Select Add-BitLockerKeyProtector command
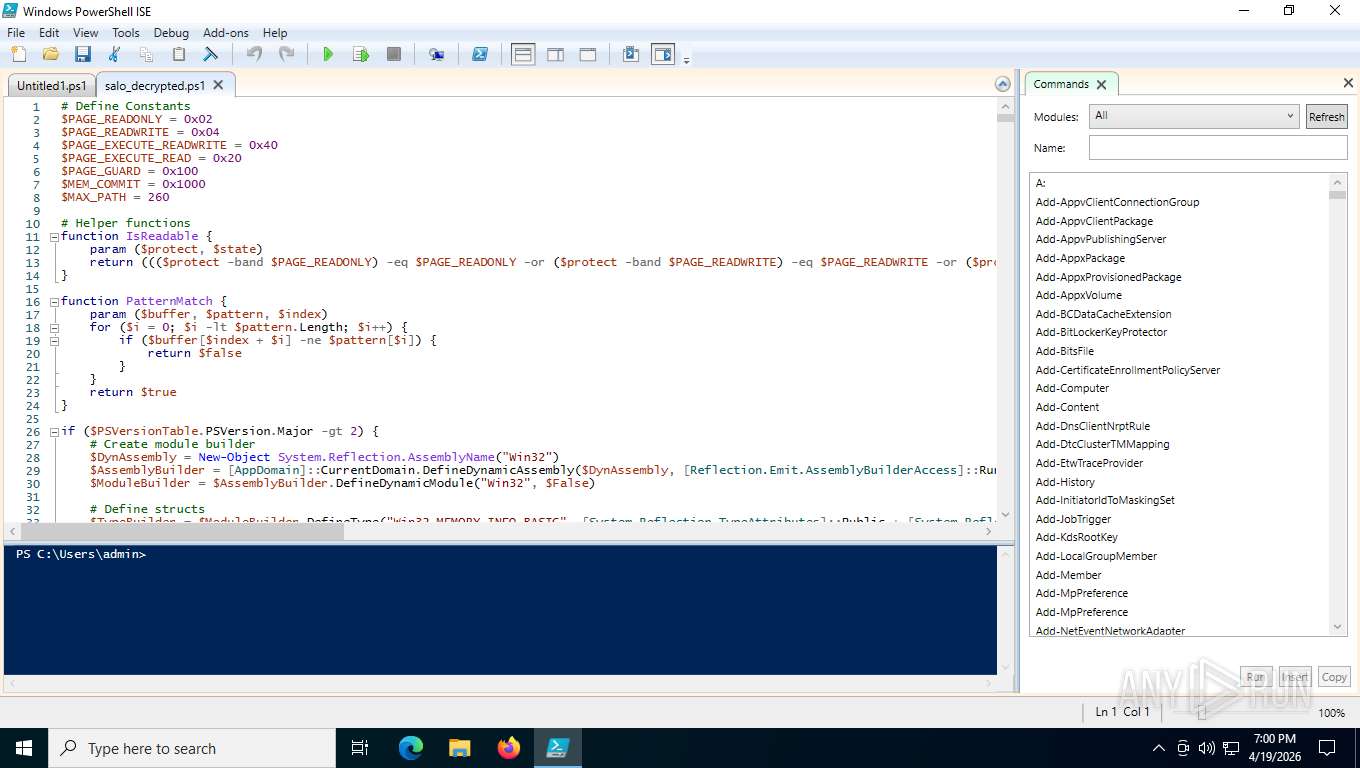Screen dimensions: 1360x768 coord(1101,332)
